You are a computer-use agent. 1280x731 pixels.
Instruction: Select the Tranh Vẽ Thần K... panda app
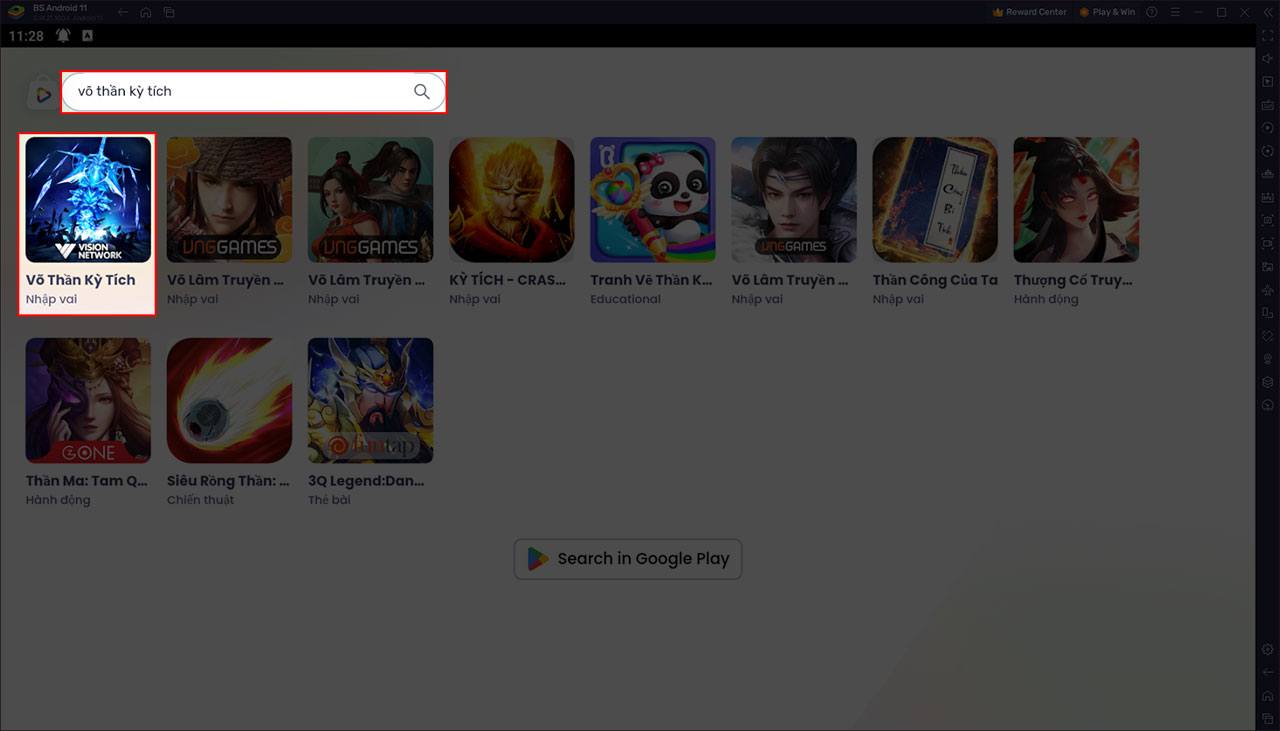(652, 222)
